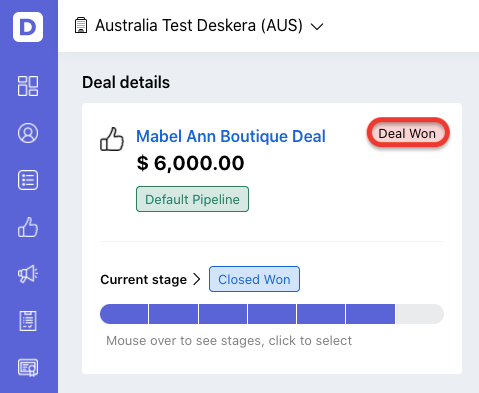The image size is (479, 393).
Task: Select the sixth filled stage segment
Action: coord(370,314)
